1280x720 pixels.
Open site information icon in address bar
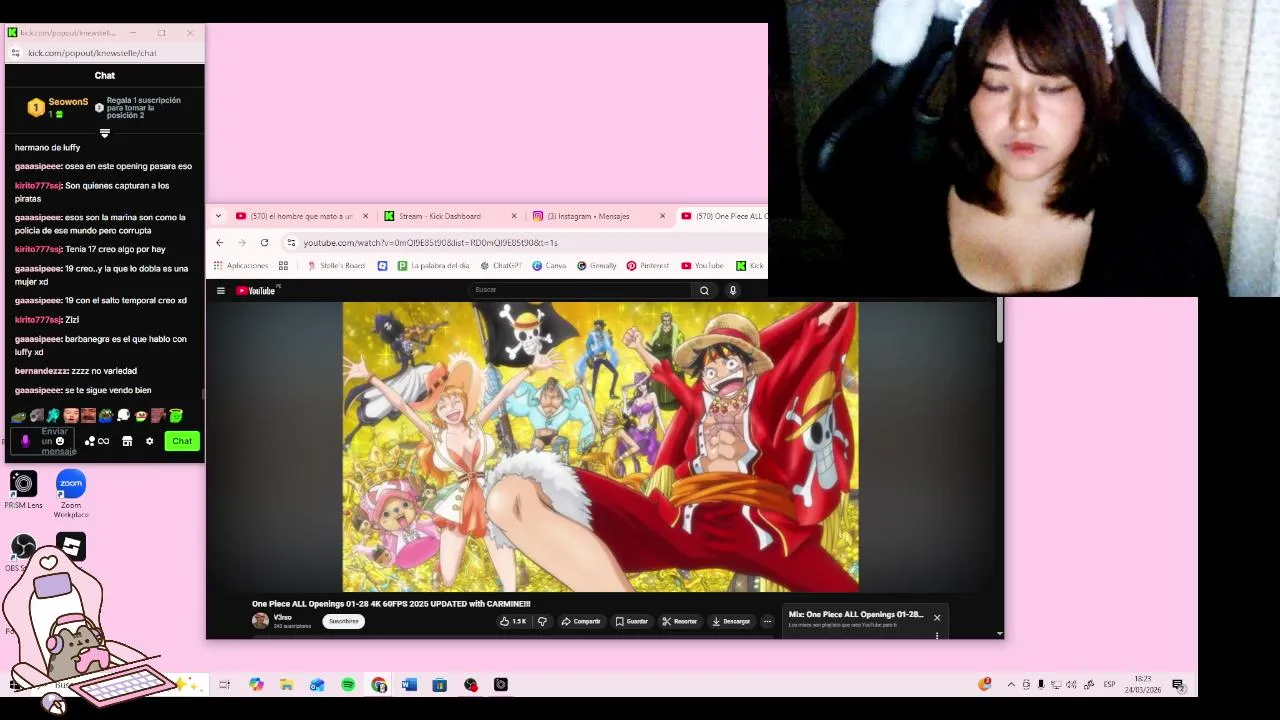[291, 242]
